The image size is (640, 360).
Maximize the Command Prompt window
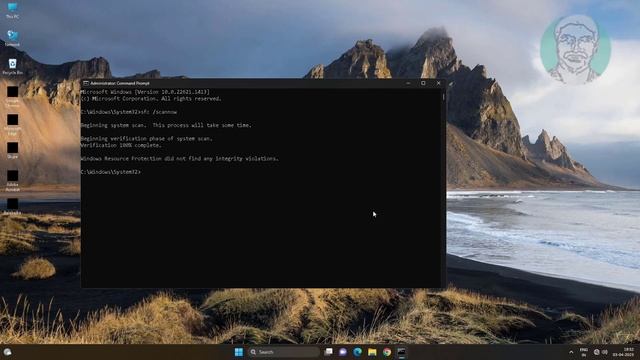coord(423,83)
